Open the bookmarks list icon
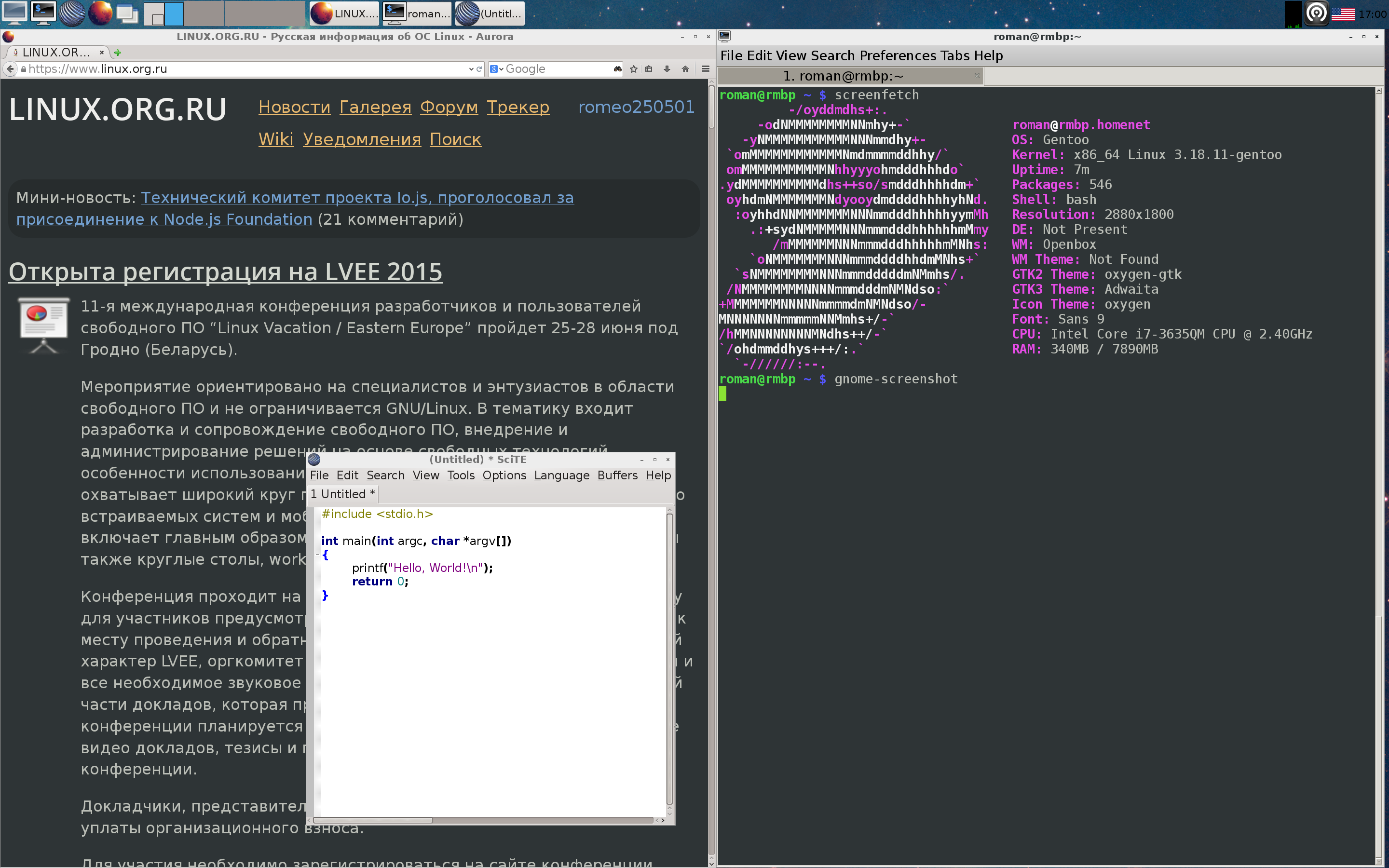 pyautogui.click(x=649, y=69)
